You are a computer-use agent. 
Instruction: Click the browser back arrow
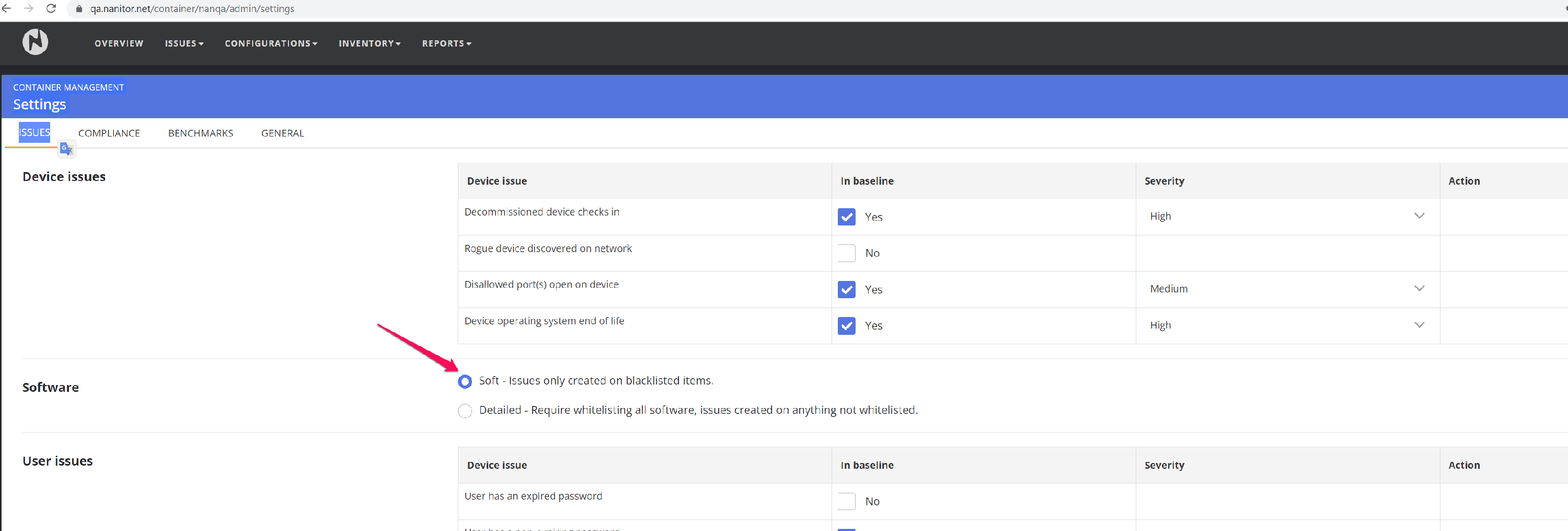point(7,8)
